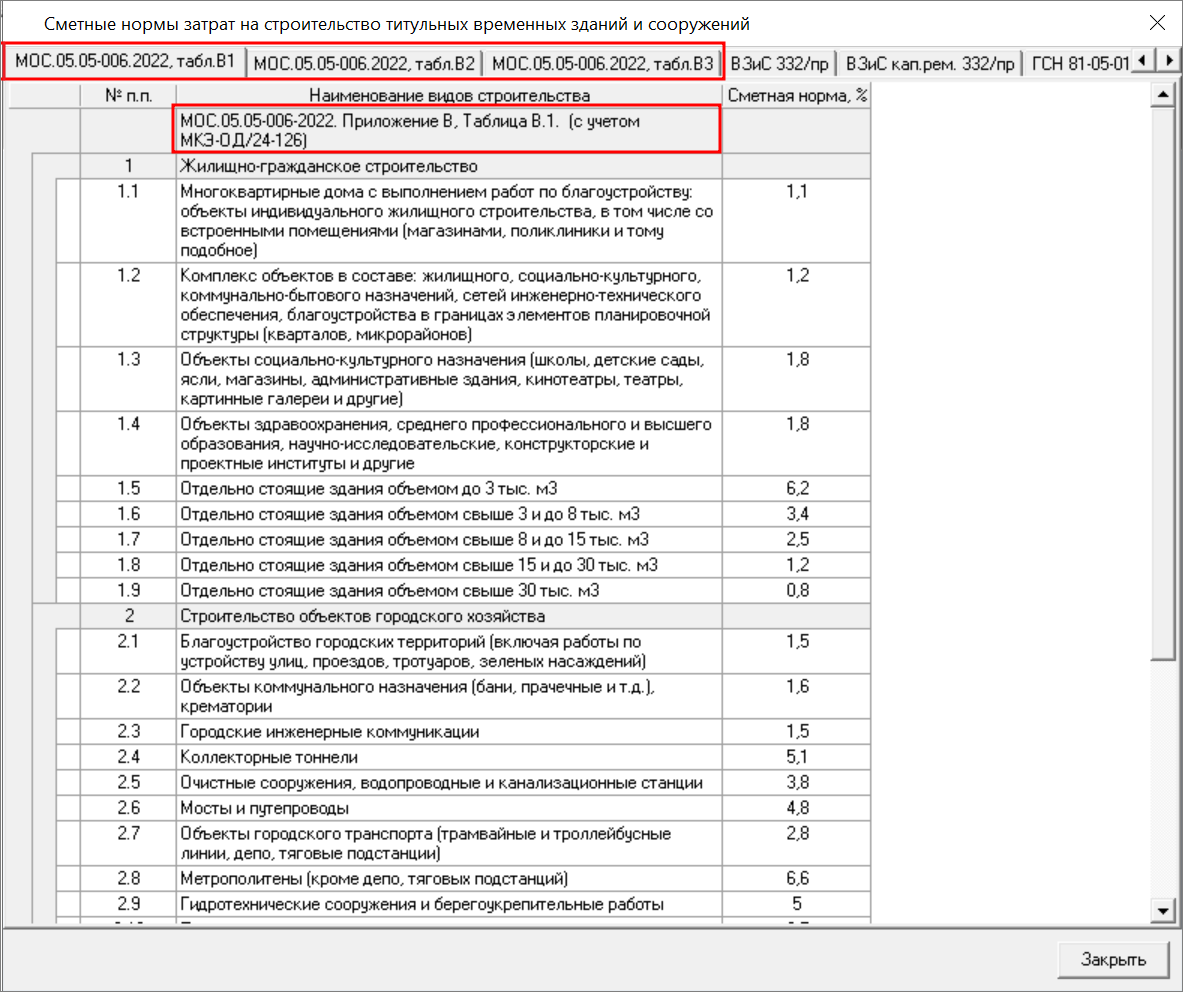The width and height of the screenshot is (1183, 992).
Task: Open the ВЗиС кап.рем. 332/пр tab
Action: (x=929, y=64)
